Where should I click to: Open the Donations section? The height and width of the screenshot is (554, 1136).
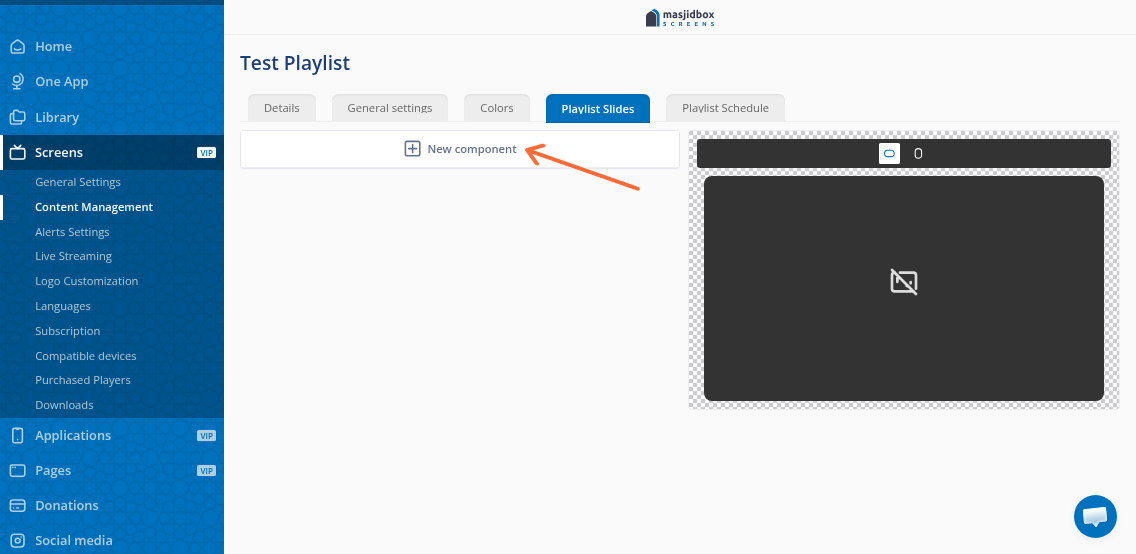[x=112, y=505]
